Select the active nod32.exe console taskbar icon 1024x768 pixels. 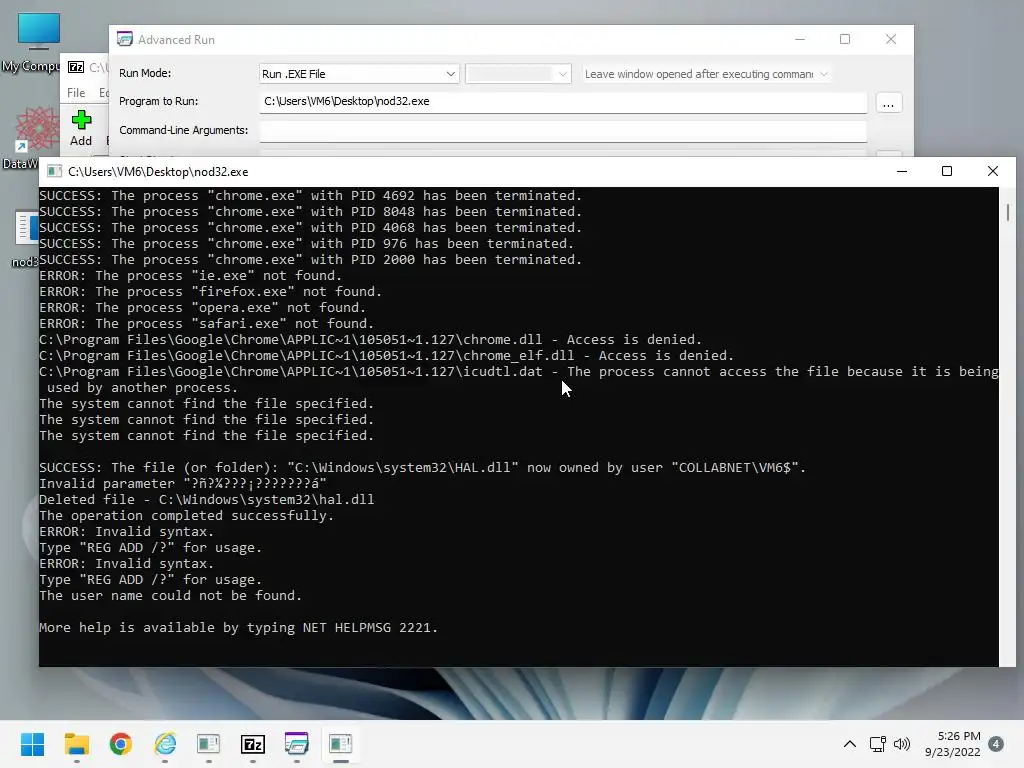point(340,744)
